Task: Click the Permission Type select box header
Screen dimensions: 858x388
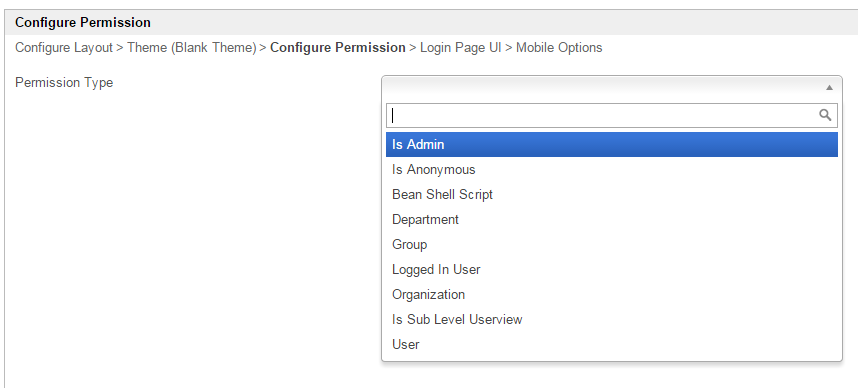Action: (x=612, y=88)
